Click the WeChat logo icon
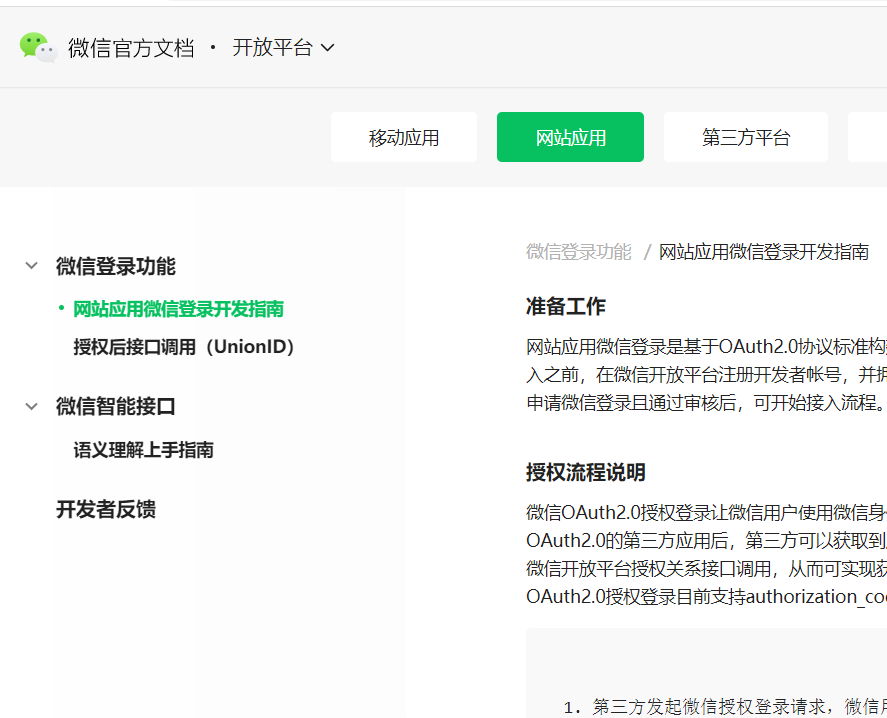Viewport: 887px width, 718px height. point(38,48)
